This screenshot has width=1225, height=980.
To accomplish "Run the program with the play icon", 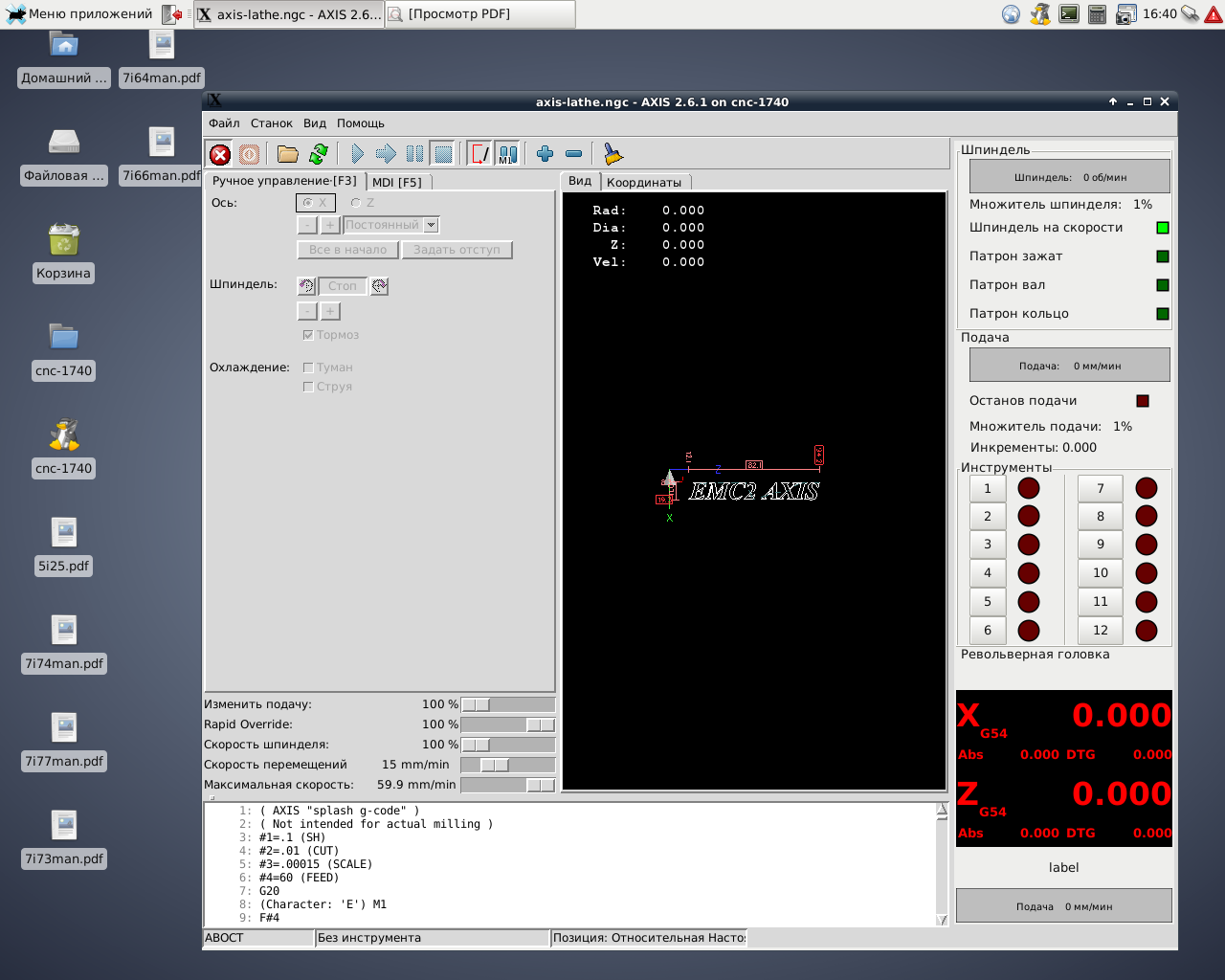I will click(357, 154).
